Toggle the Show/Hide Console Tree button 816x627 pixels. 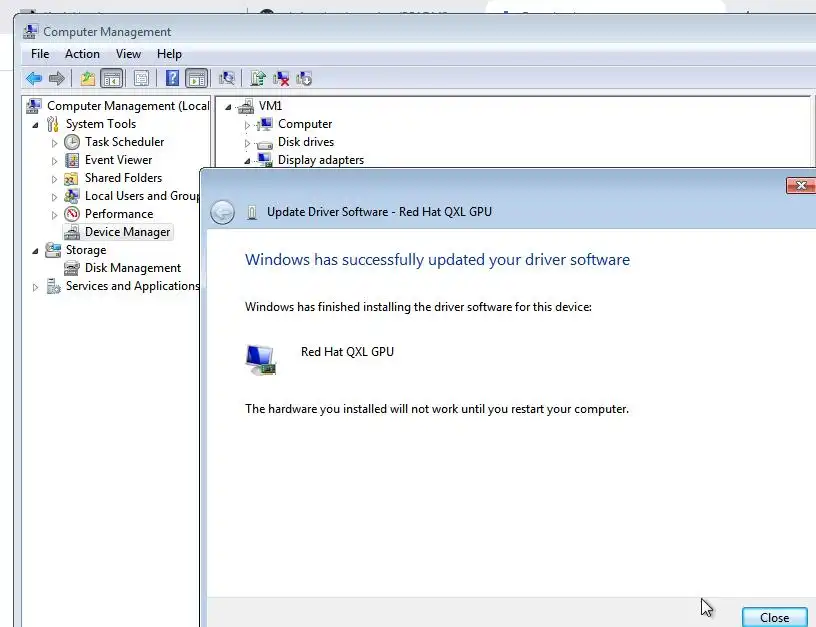tap(112, 79)
